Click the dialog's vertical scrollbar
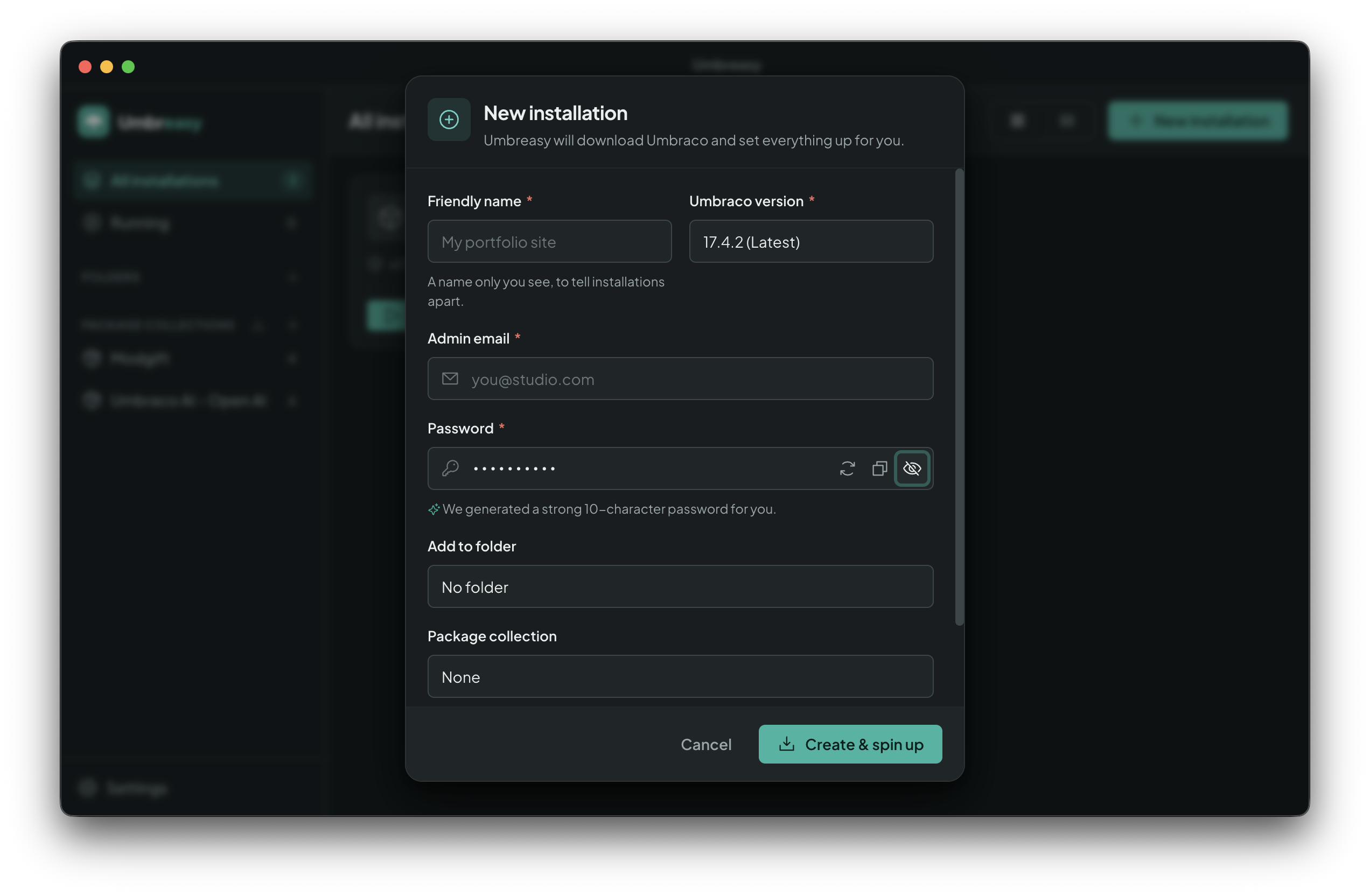The image size is (1370, 896). tap(959, 397)
